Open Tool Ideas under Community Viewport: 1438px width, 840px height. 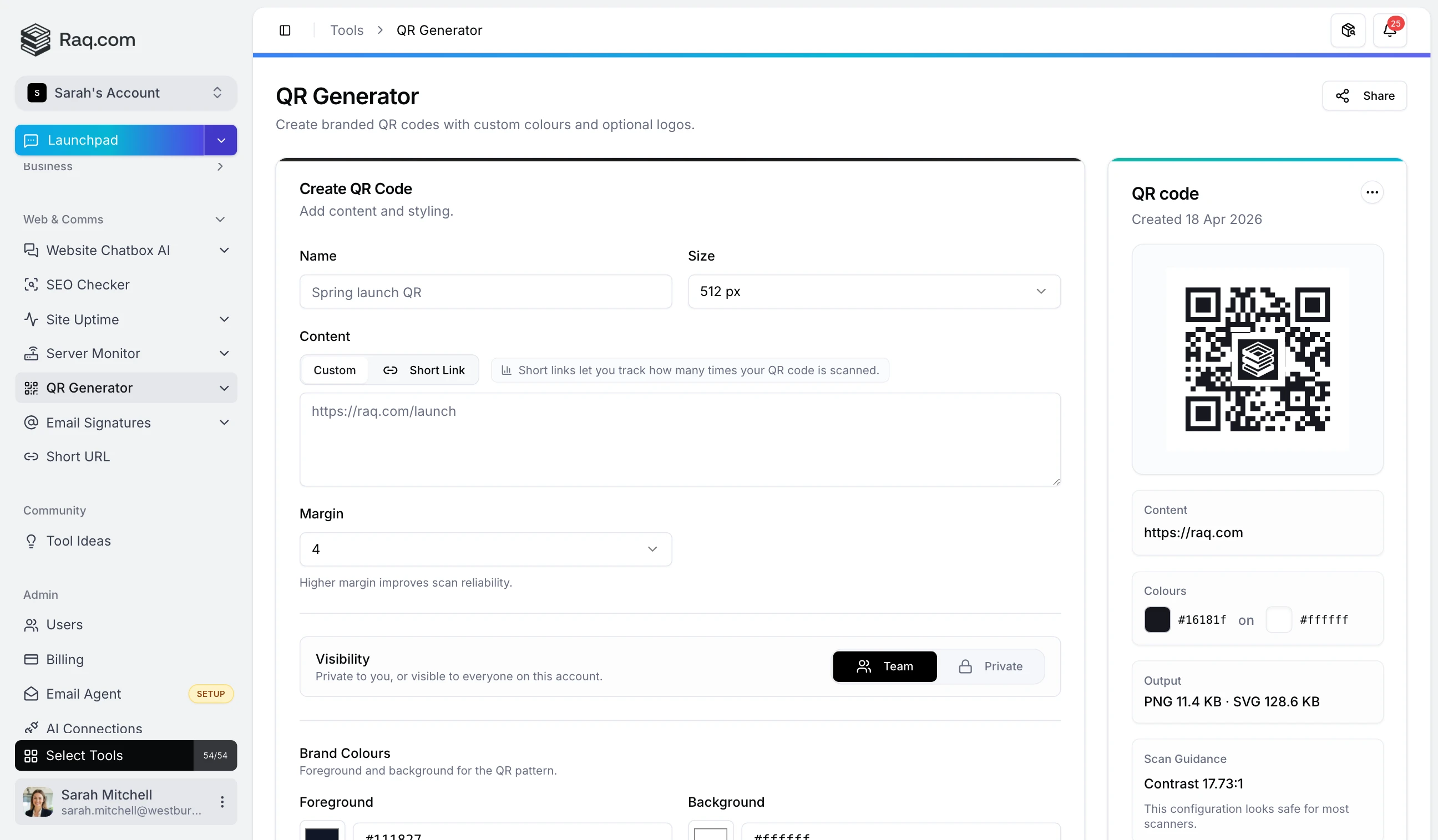coord(79,541)
